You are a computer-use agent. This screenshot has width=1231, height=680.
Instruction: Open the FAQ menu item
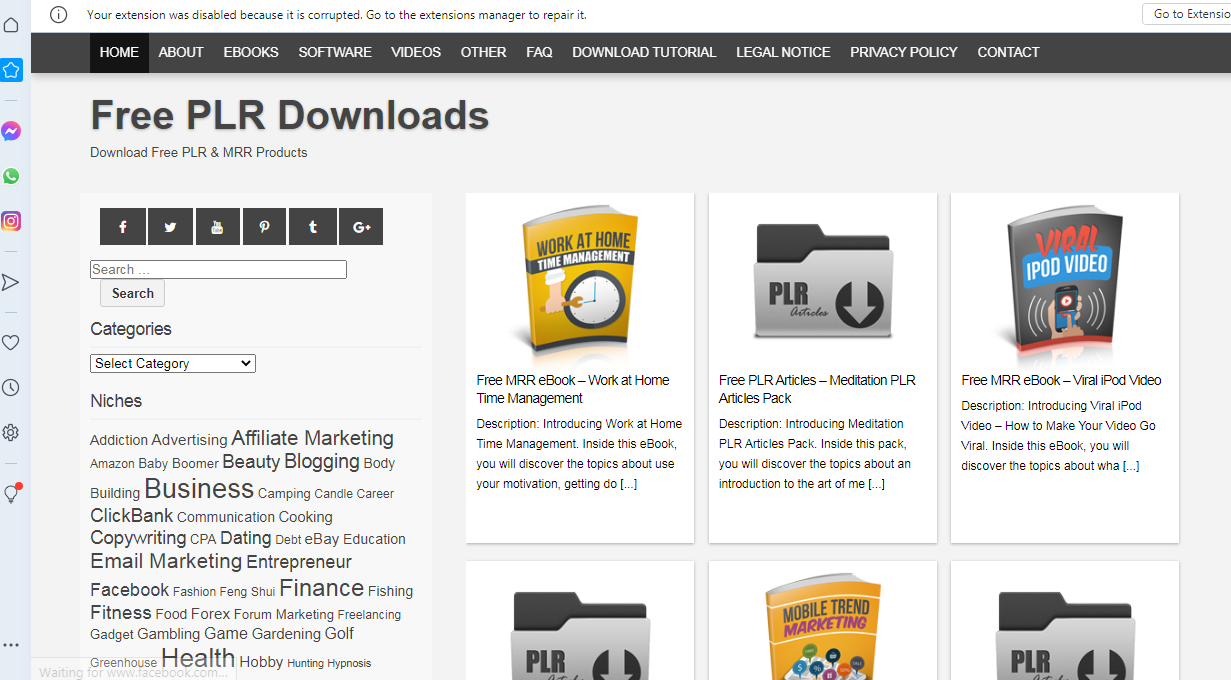pos(539,52)
